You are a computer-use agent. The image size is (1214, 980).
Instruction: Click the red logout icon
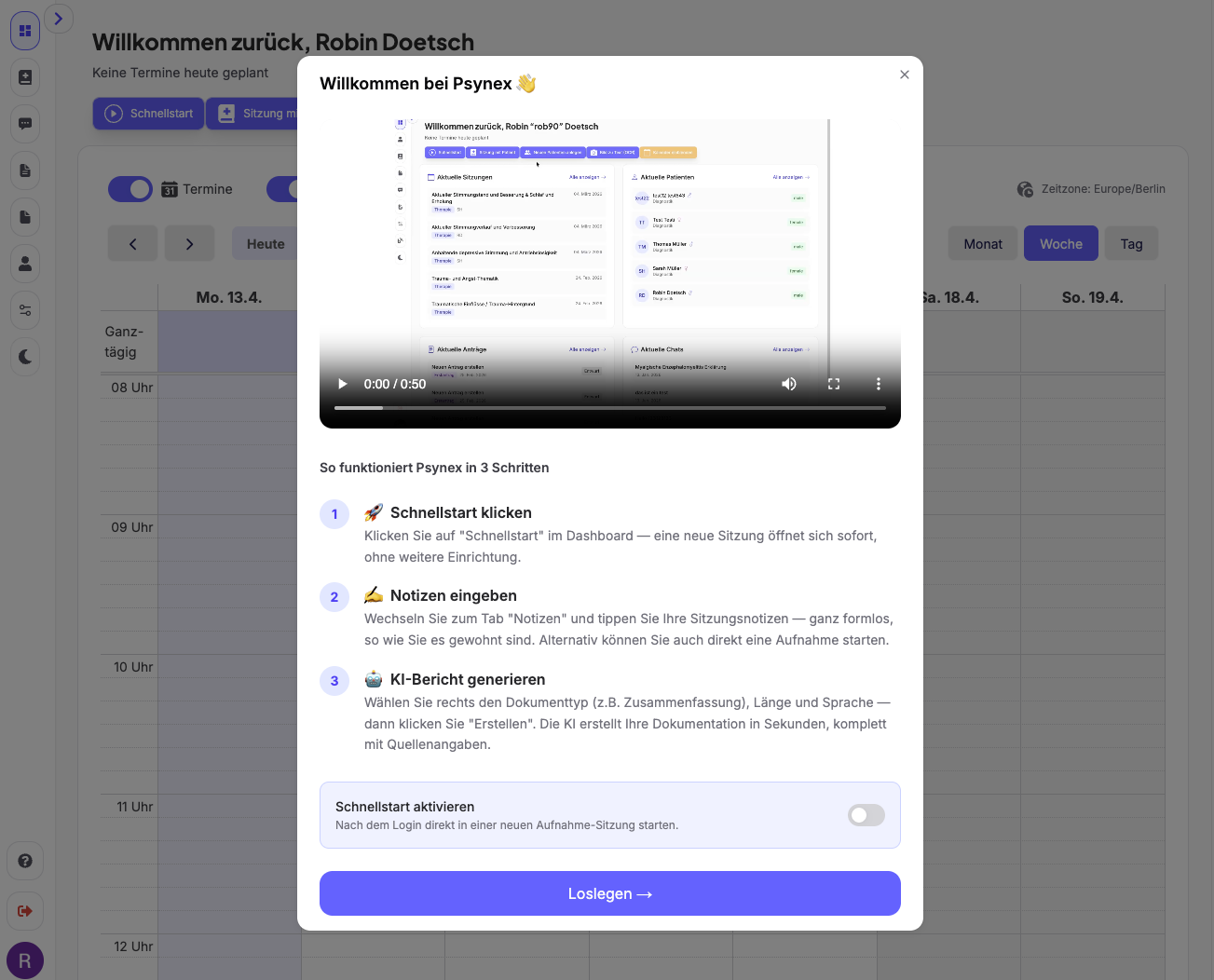coord(25,910)
